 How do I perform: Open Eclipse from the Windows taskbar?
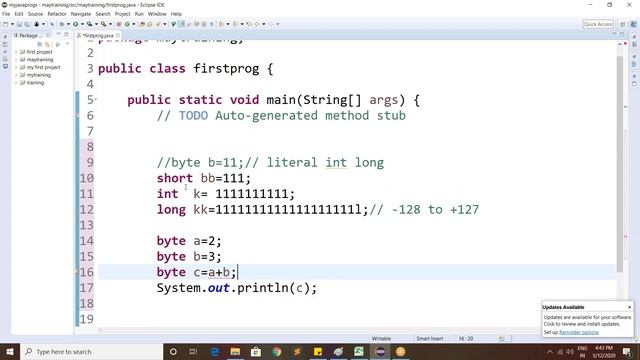click(380, 351)
